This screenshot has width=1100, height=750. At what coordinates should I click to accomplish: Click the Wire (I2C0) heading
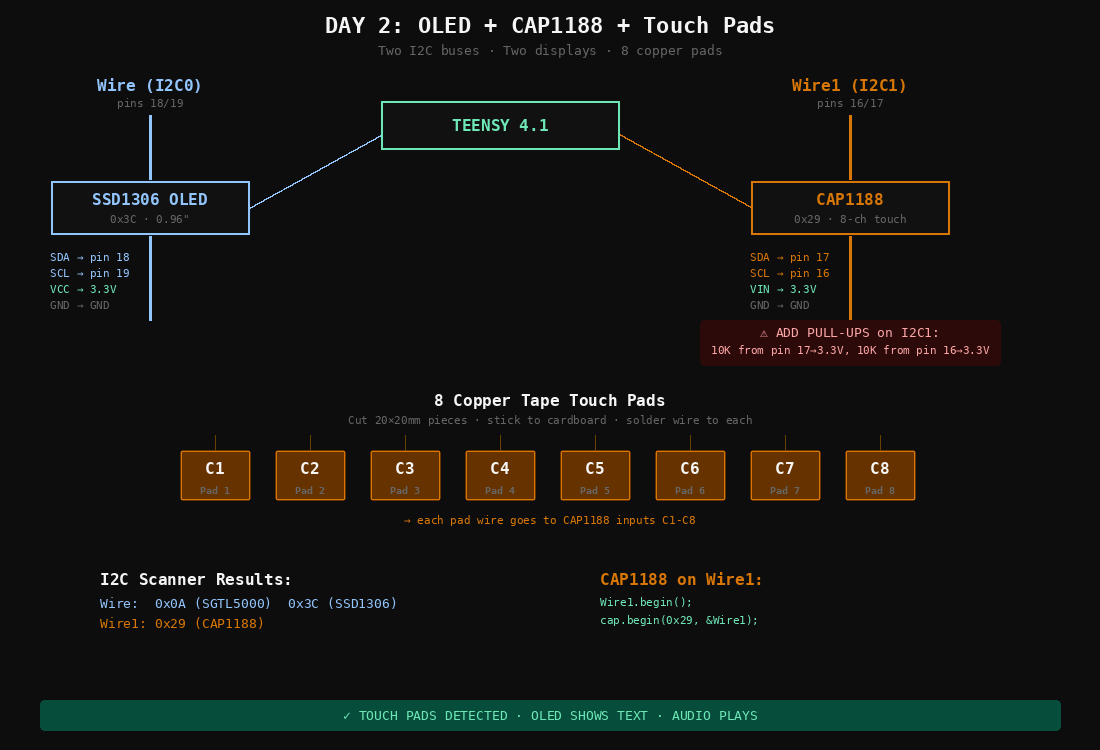point(149,86)
